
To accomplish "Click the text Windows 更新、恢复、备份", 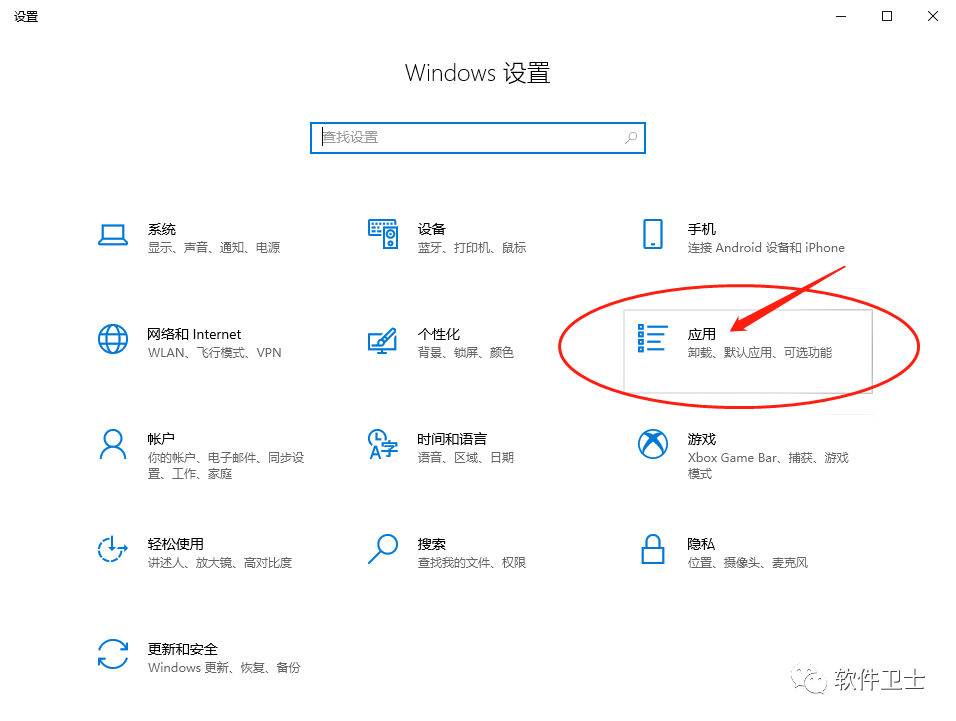I will pos(224,667).
